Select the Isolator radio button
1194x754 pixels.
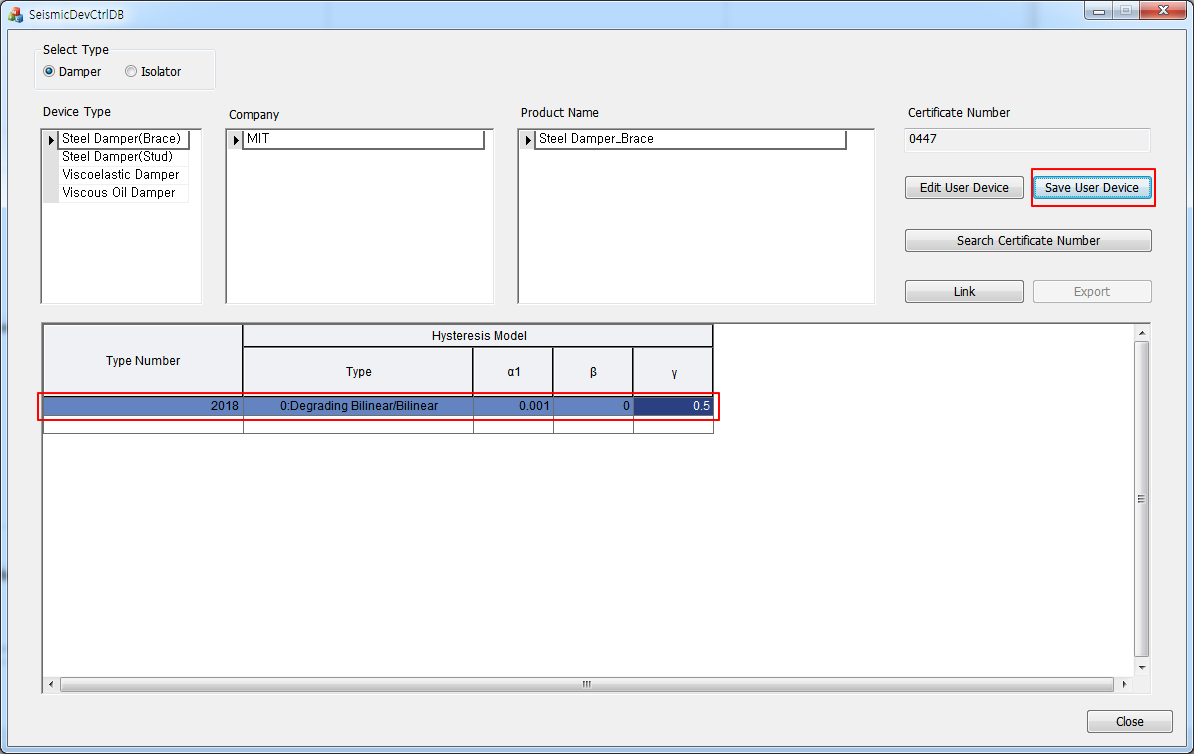point(131,71)
